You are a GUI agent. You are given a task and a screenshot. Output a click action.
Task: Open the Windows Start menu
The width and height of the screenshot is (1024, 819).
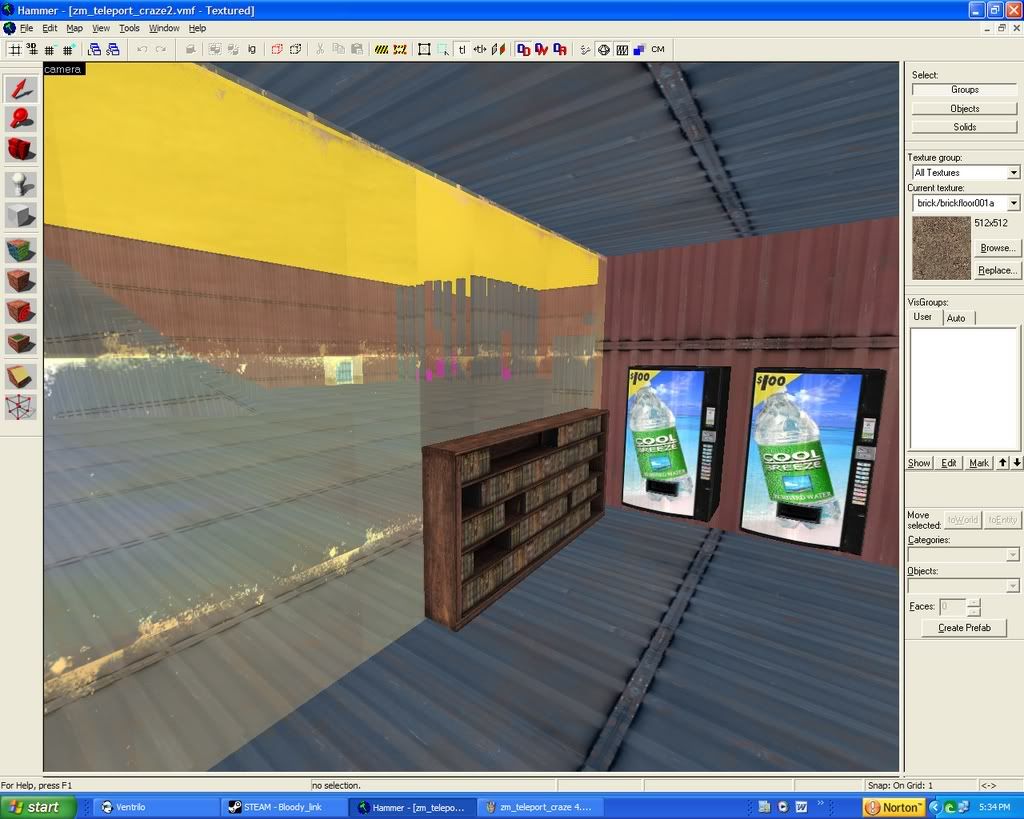pos(38,807)
